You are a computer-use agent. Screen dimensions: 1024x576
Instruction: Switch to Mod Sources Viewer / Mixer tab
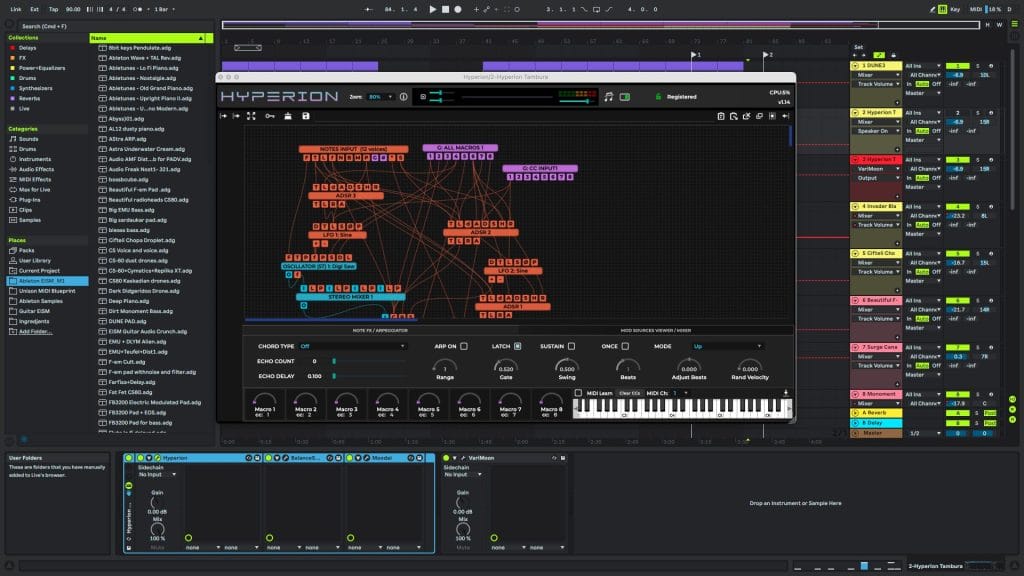pyautogui.click(x=655, y=329)
